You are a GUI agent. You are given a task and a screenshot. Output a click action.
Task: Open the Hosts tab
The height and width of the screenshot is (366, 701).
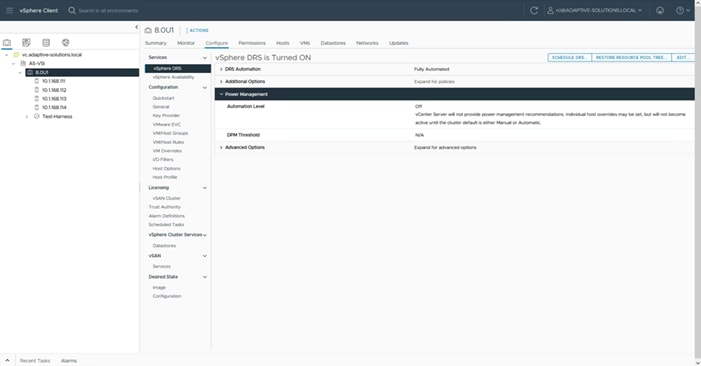point(283,43)
